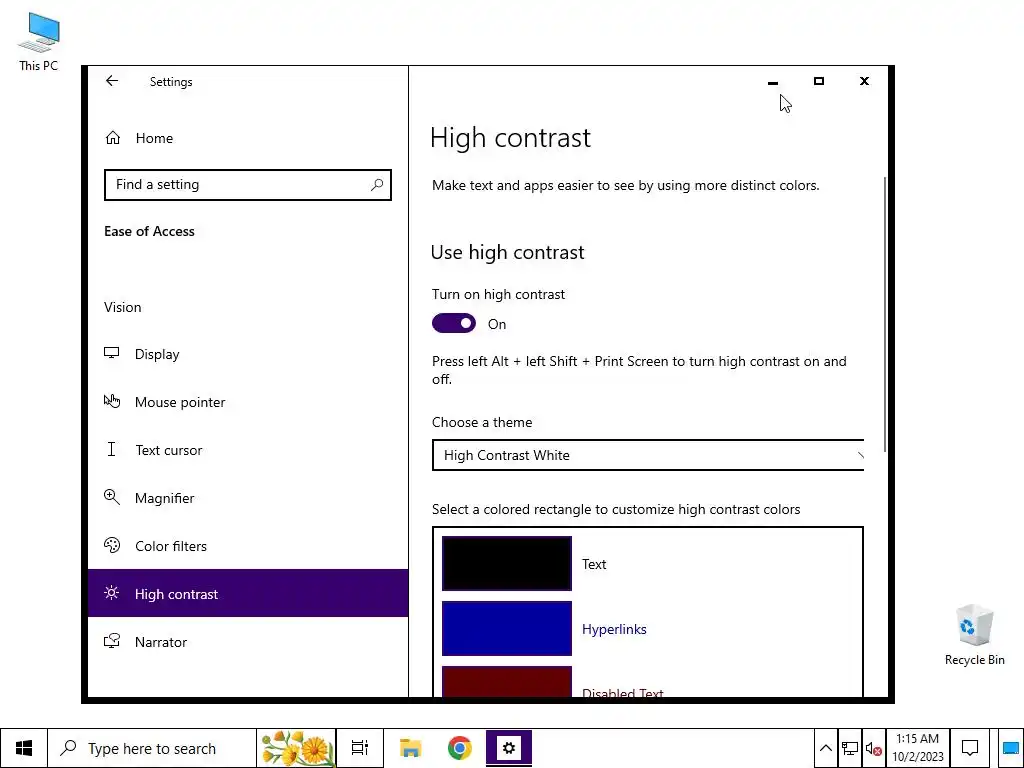Image resolution: width=1024 pixels, height=768 pixels.
Task: Click the Vision section label
Action: (x=122, y=307)
